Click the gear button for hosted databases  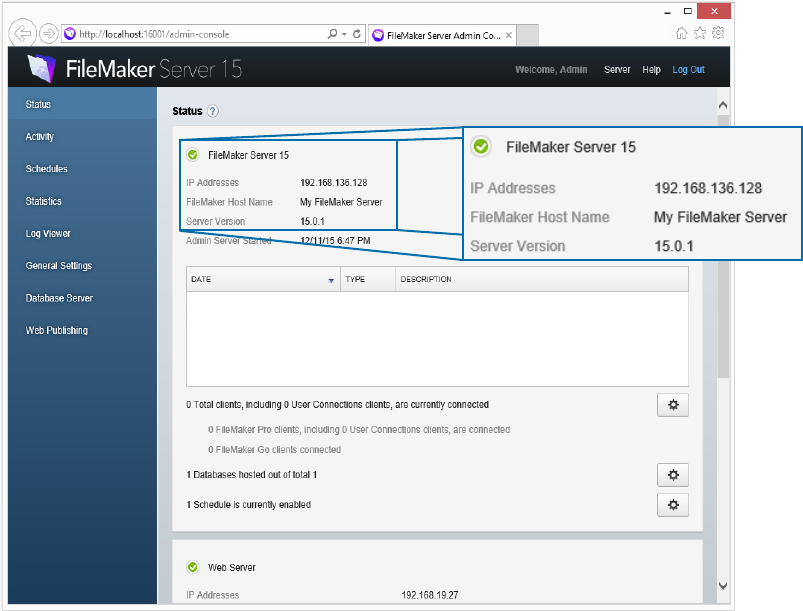click(673, 475)
